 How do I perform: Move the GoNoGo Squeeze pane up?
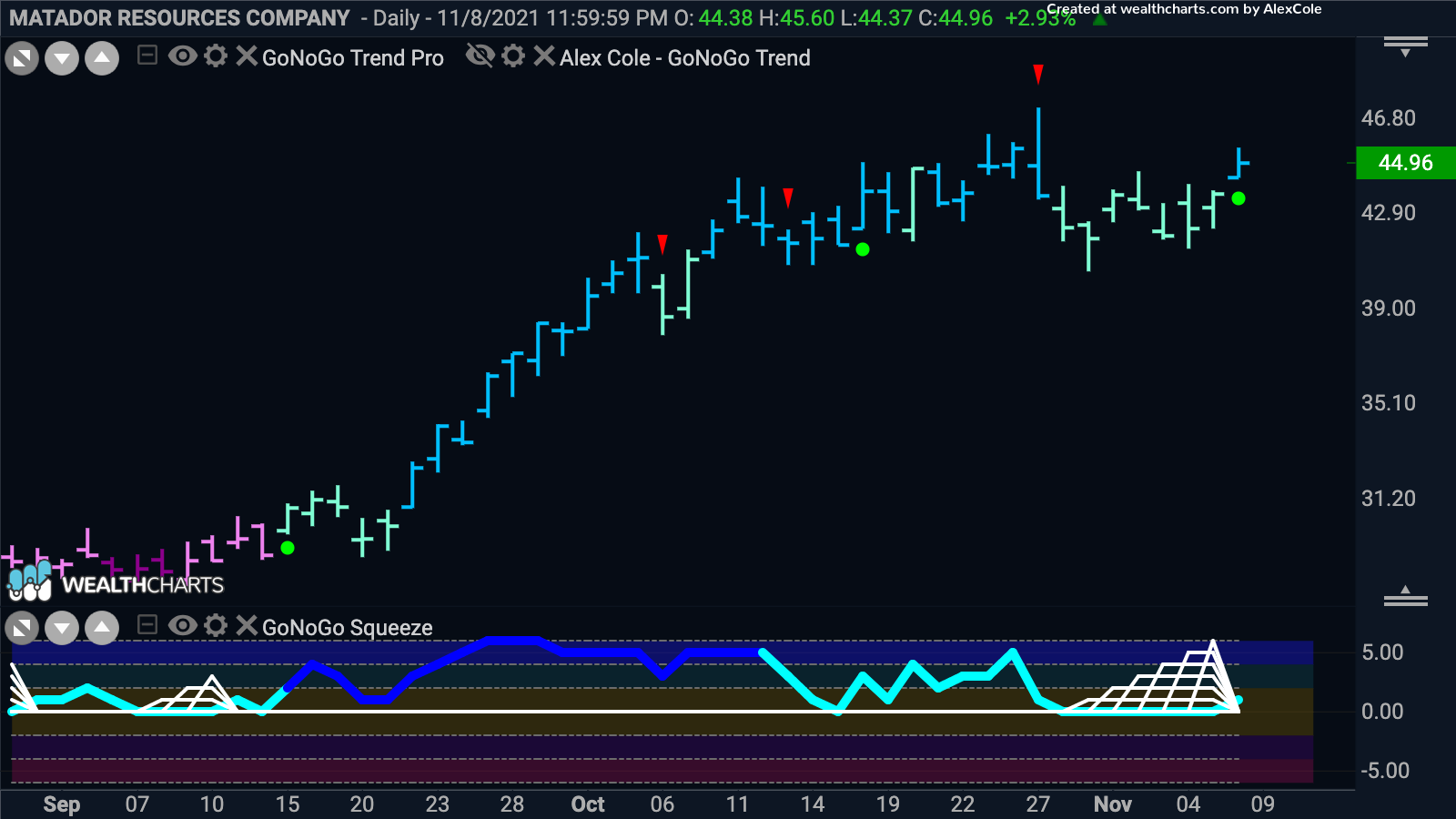point(102,628)
